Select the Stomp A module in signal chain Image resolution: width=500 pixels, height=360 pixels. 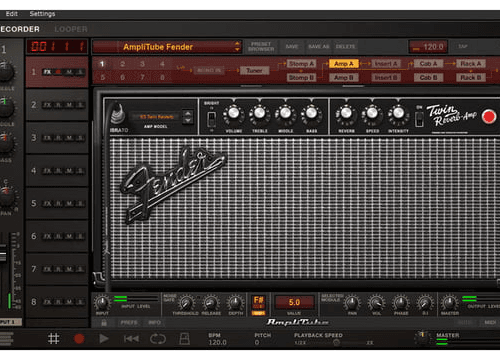pos(301,64)
